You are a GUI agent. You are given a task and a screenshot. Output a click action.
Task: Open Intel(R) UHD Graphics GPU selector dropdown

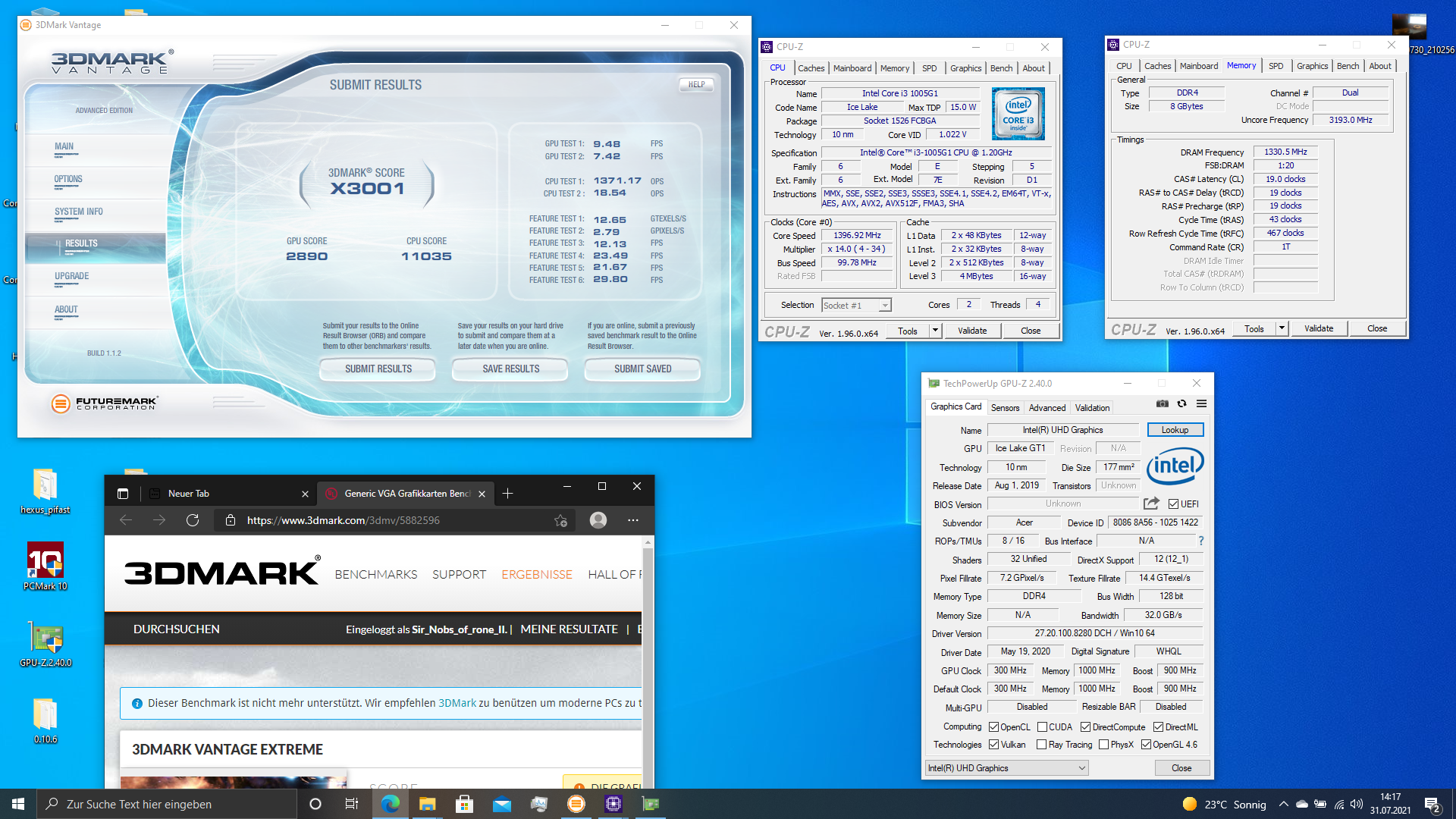pos(1006,768)
